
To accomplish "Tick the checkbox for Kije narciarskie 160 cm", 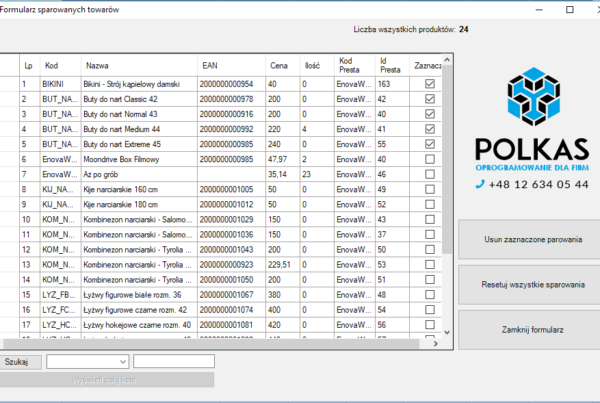I will [429, 189].
